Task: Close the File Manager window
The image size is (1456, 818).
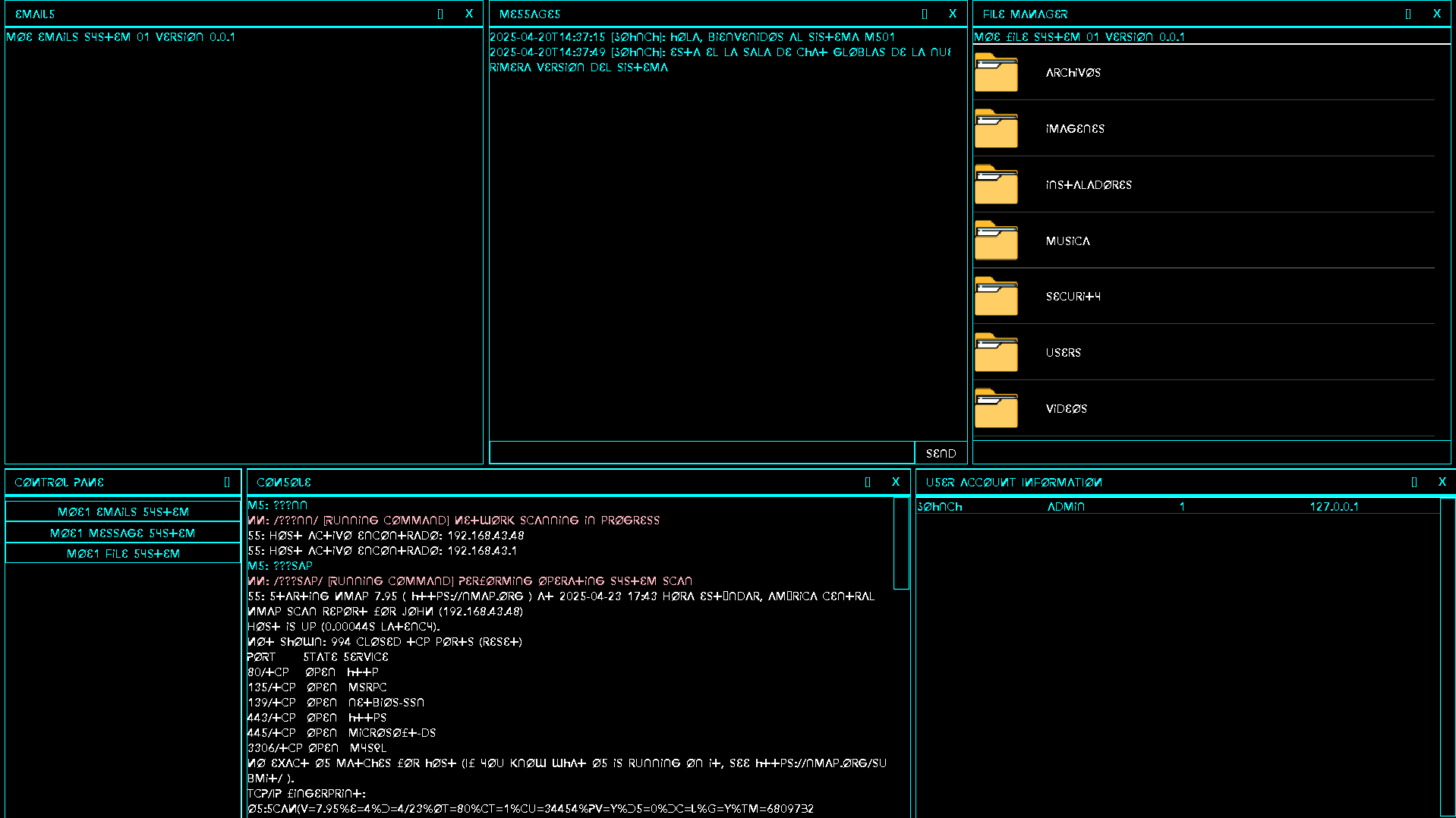Action: click(1437, 14)
